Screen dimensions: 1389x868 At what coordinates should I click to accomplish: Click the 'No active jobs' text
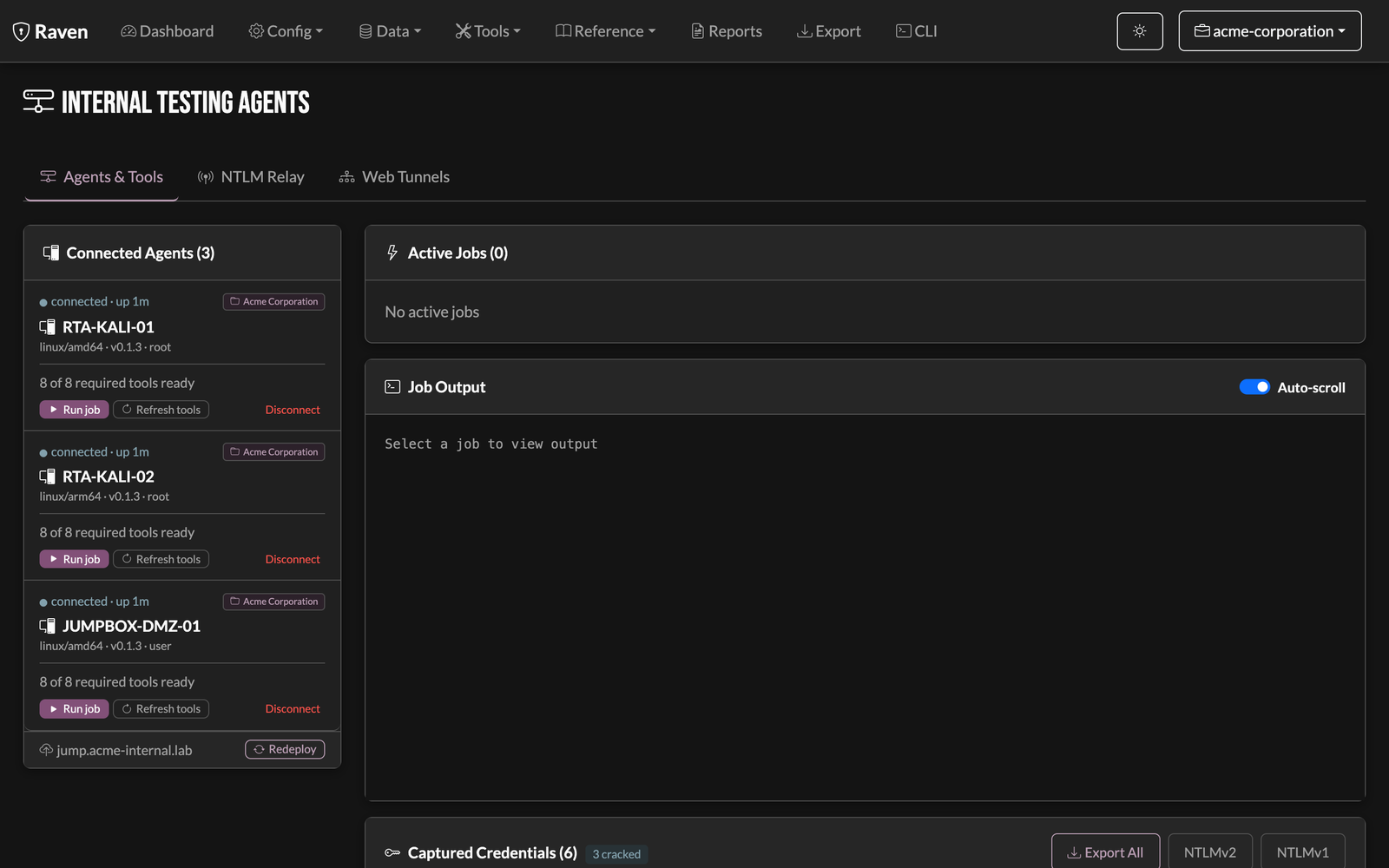(x=431, y=312)
